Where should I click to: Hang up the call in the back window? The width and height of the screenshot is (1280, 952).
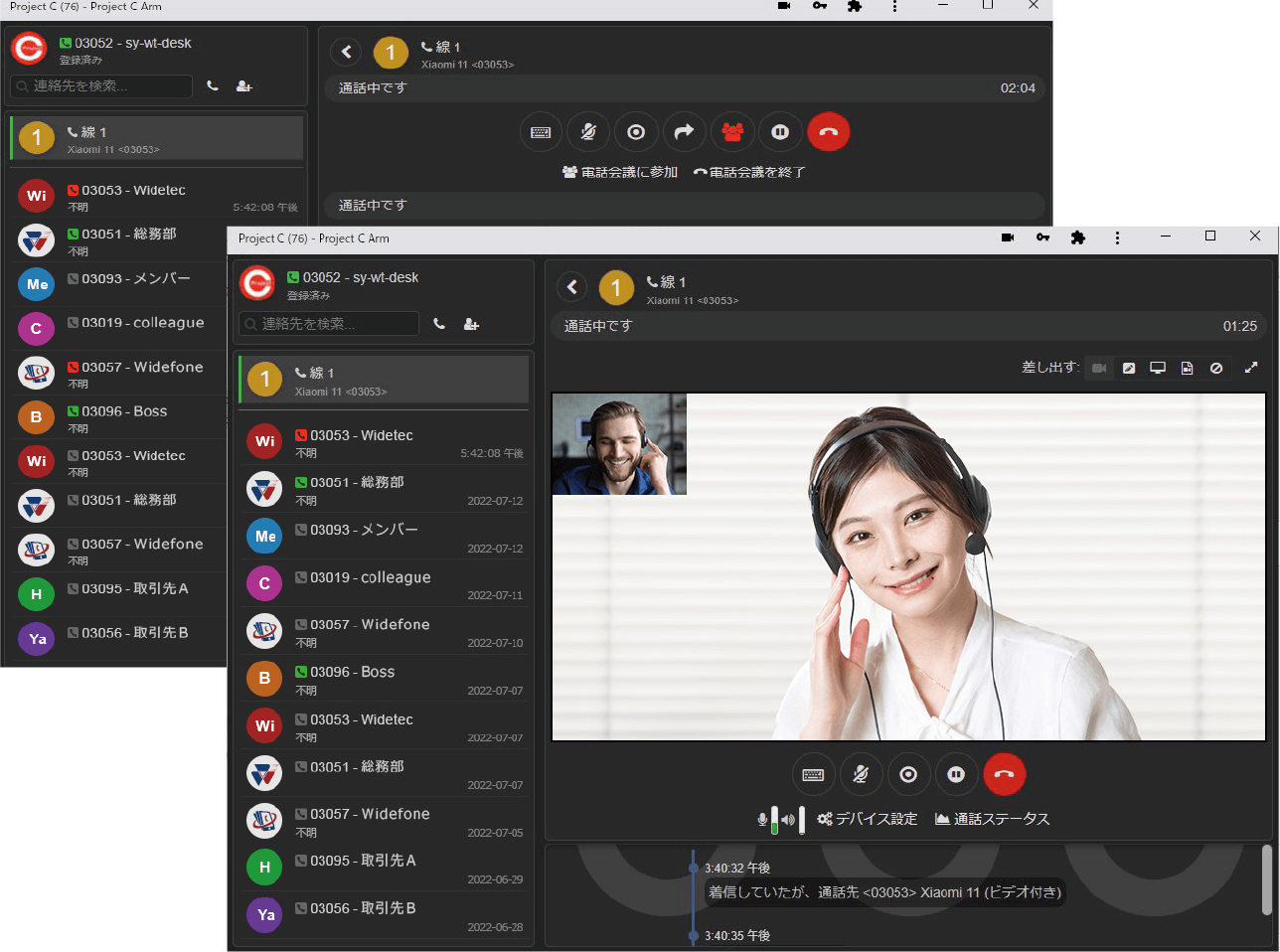(x=829, y=132)
